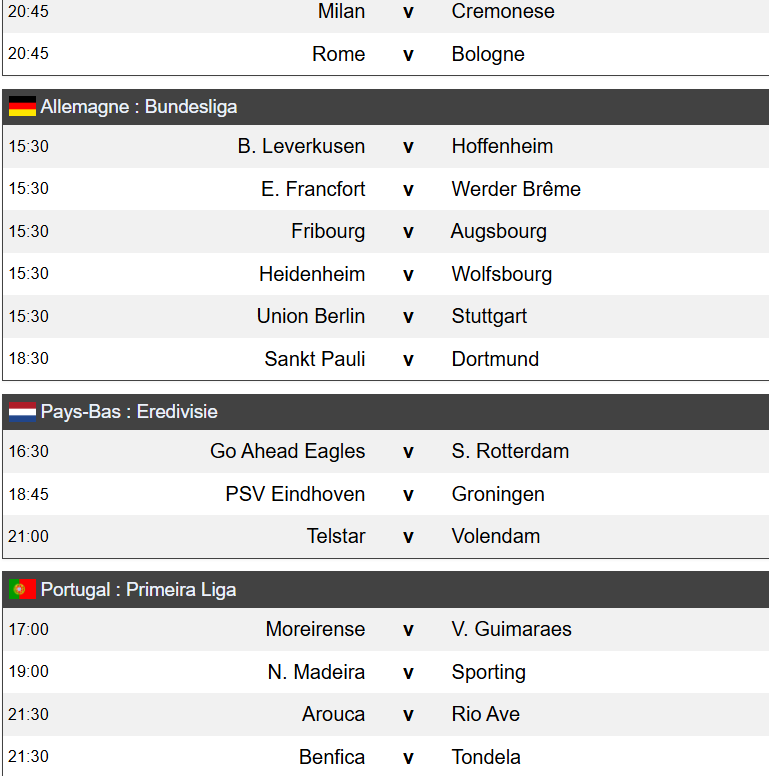Click the Rome team name
The width and height of the screenshot is (769, 776).
coord(338,55)
